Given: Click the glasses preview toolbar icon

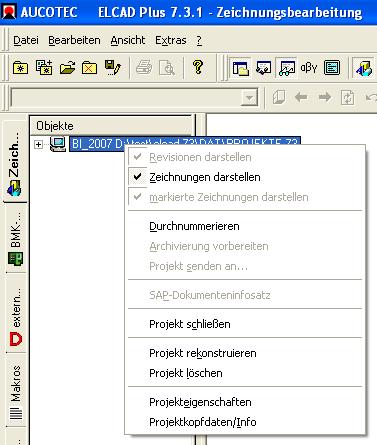Looking at the screenshot, I should [x=287, y=68].
